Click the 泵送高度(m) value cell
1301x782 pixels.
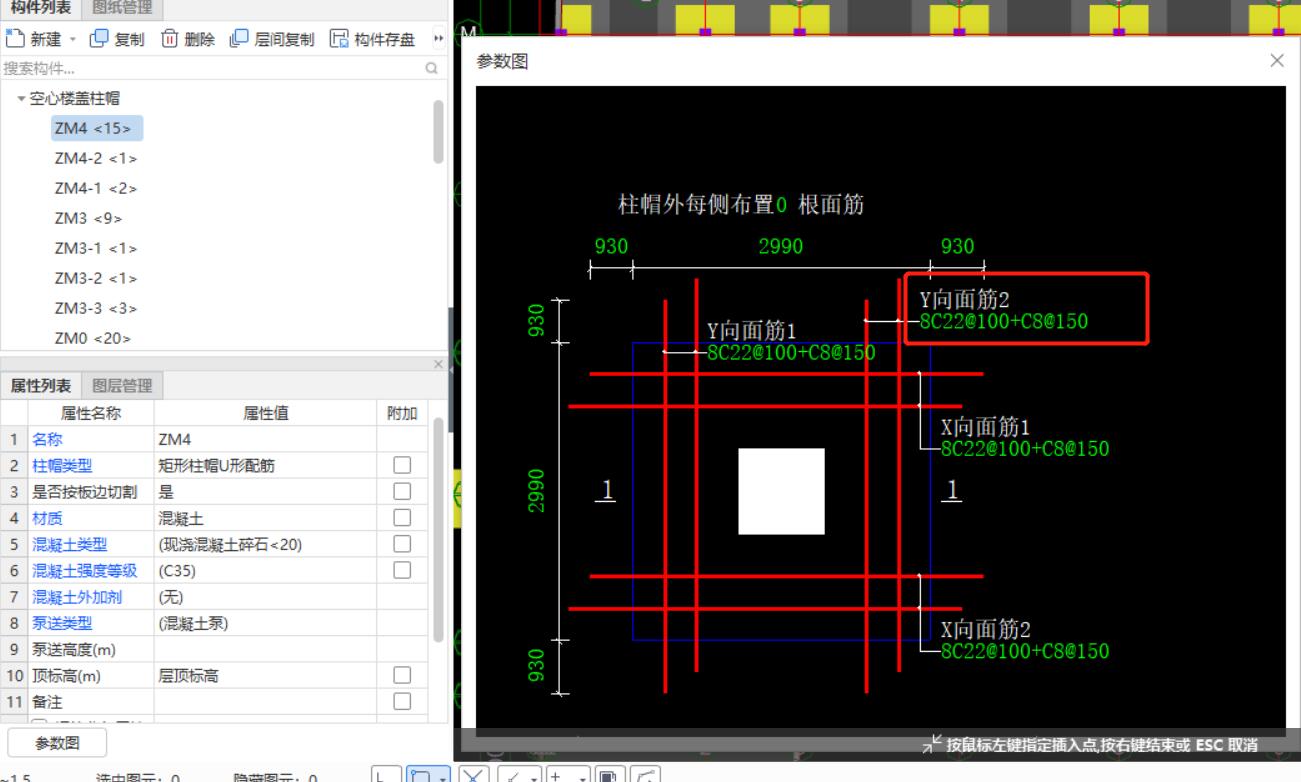coord(265,649)
